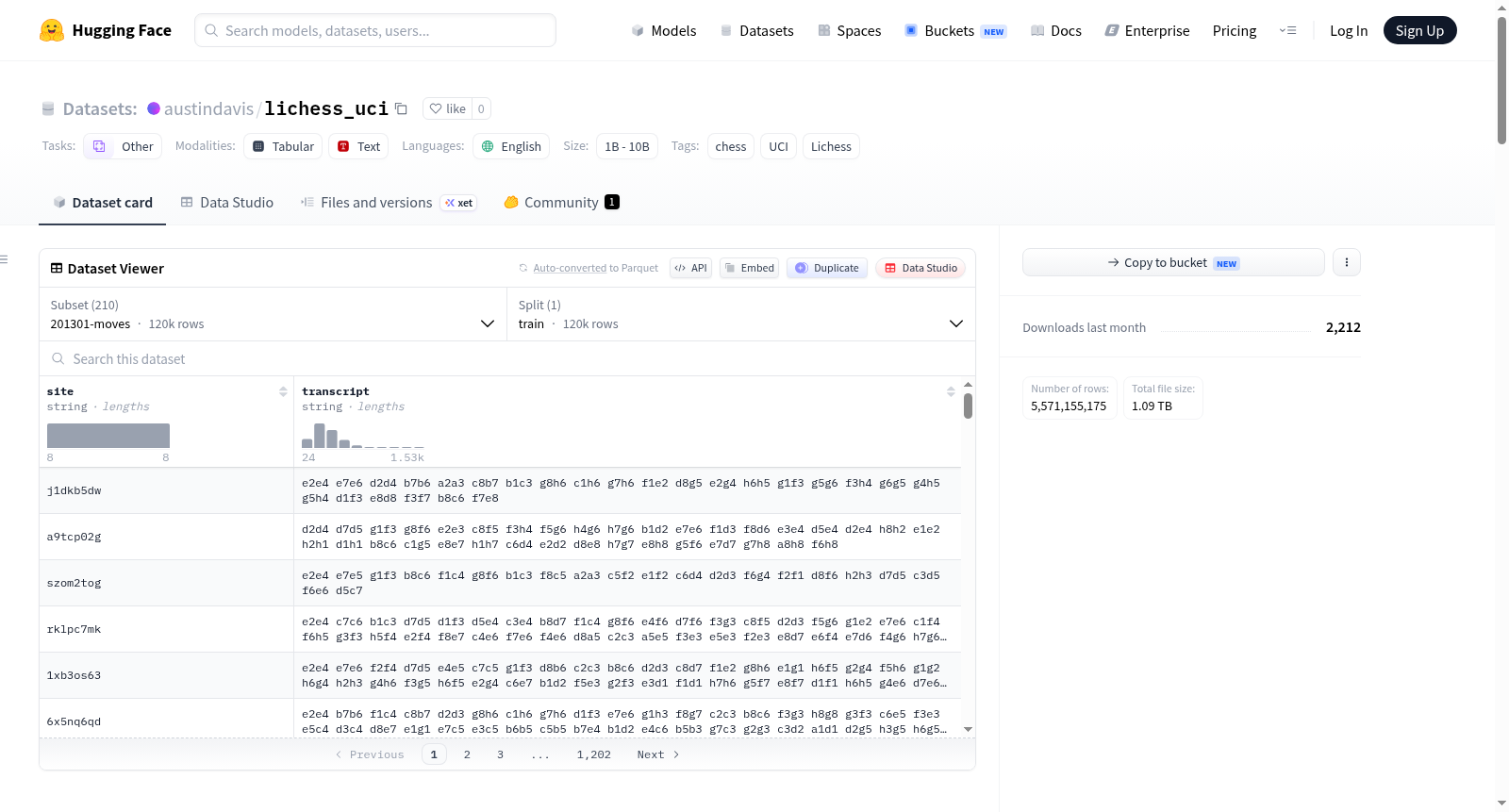Image resolution: width=1509 pixels, height=812 pixels.
Task: Click the table scroll-down arrow
Action: pyautogui.click(x=968, y=729)
